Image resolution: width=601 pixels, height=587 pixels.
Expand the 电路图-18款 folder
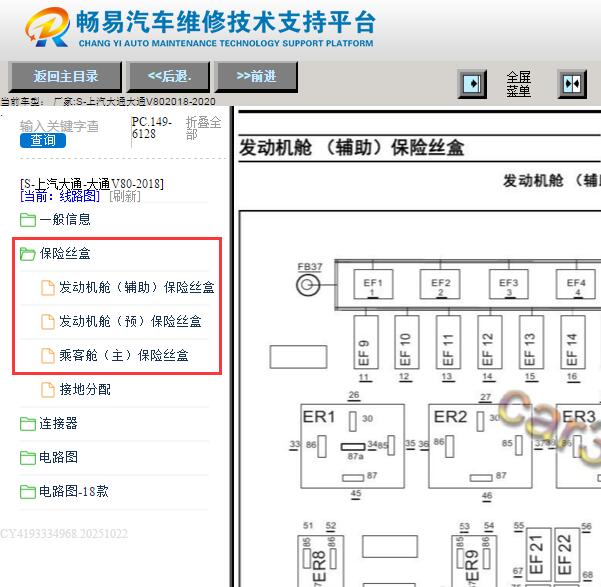pyautogui.click(x=74, y=491)
